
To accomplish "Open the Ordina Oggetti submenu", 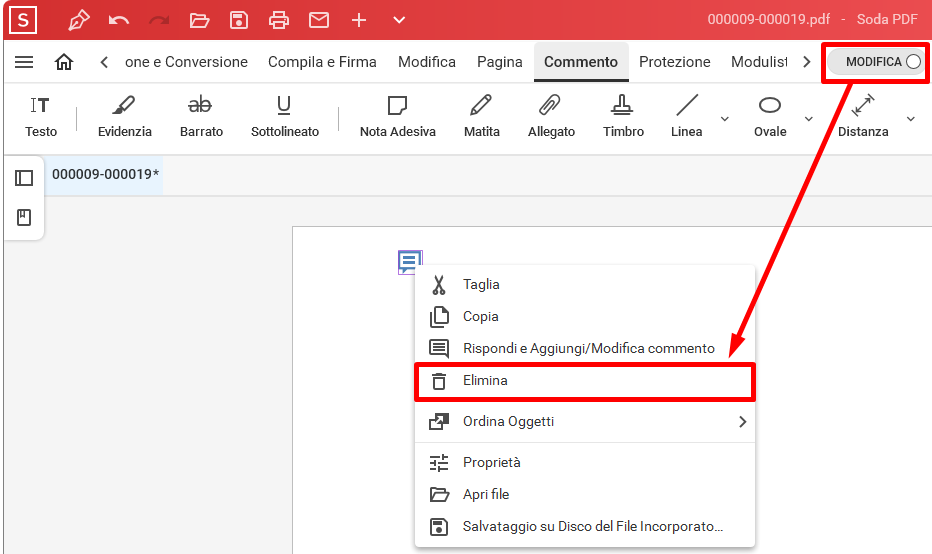I will tap(585, 421).
